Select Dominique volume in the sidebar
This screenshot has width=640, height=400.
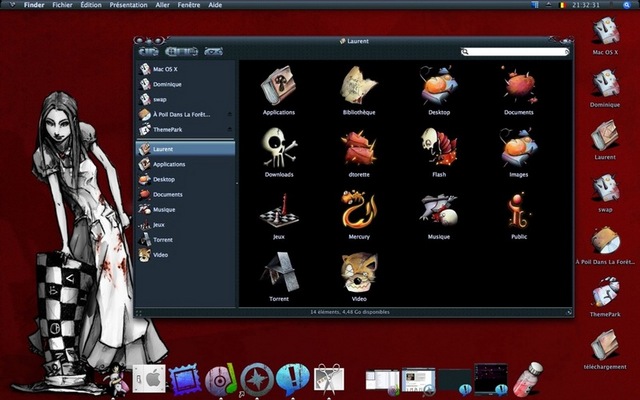[186, 84]
